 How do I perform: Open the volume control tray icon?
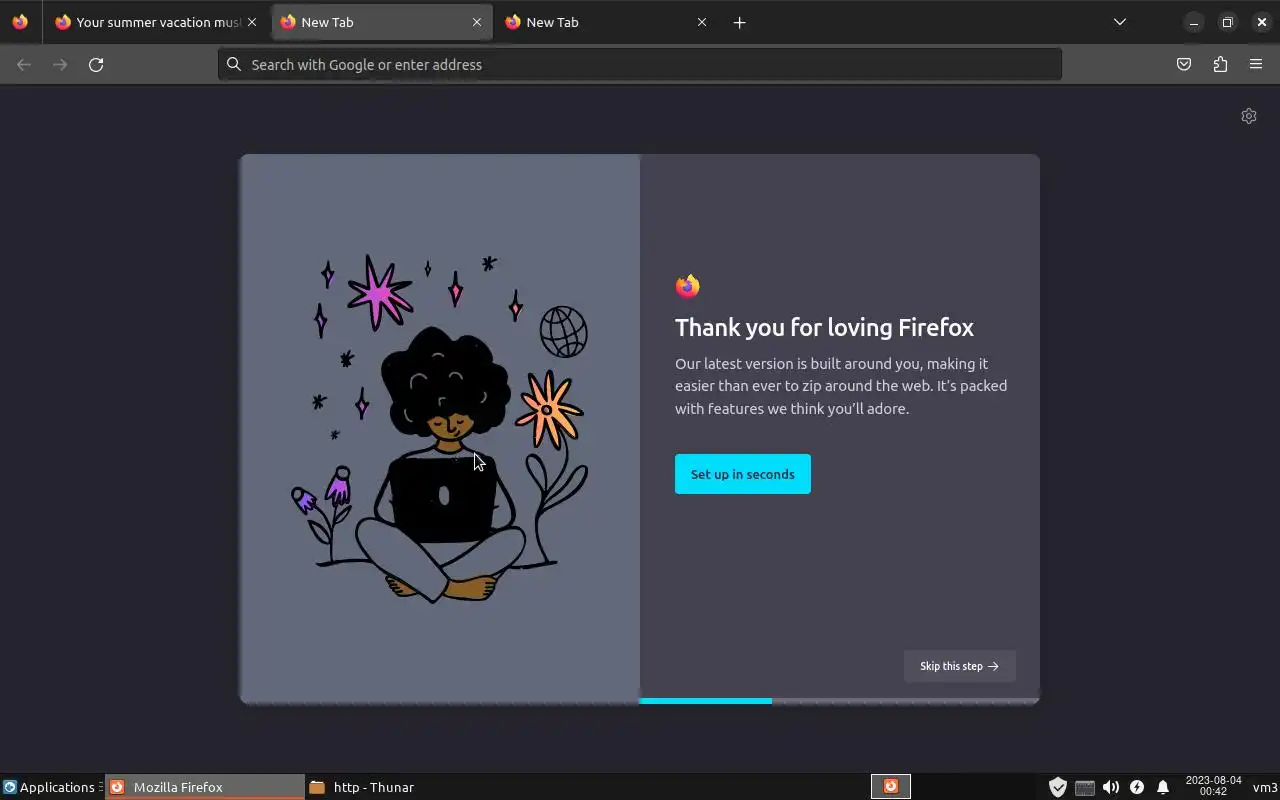coord(1111,787)
